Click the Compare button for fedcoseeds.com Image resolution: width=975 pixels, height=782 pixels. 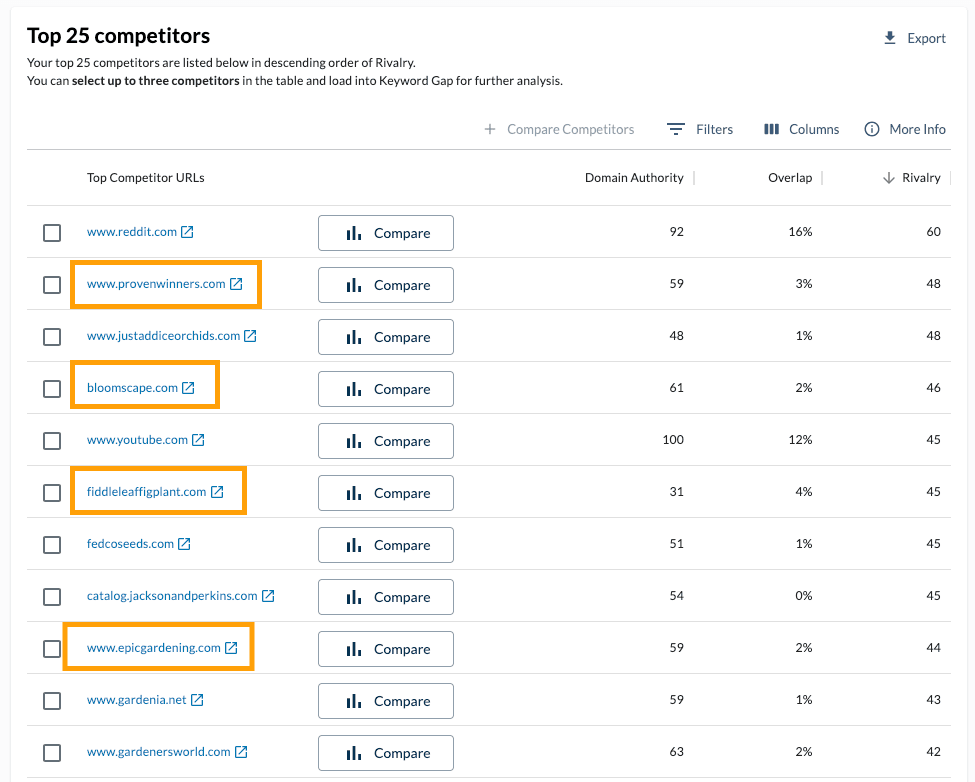click(x=385, y=544)
